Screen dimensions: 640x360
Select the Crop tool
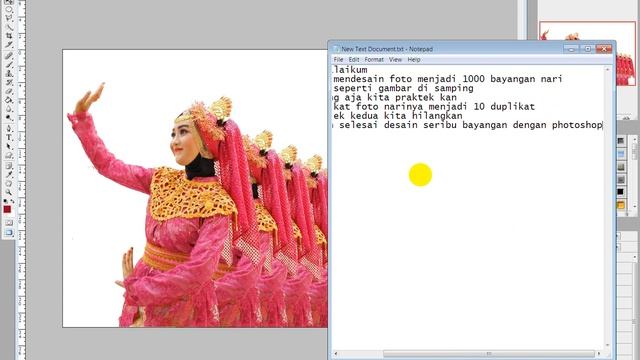(x=9, y=36)
